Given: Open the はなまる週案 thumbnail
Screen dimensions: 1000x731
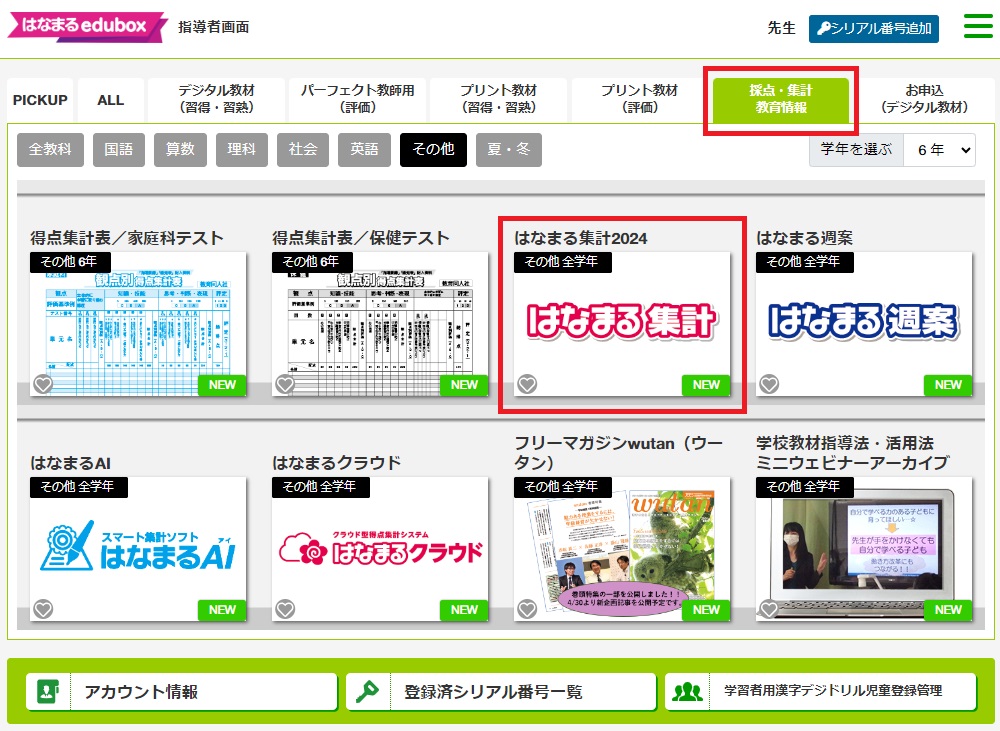Looking at the screenshot, I should point(864,324).
